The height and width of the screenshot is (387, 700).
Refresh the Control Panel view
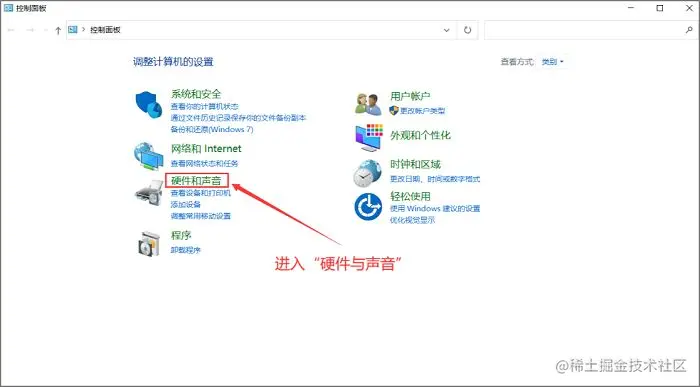click(467, 30)
